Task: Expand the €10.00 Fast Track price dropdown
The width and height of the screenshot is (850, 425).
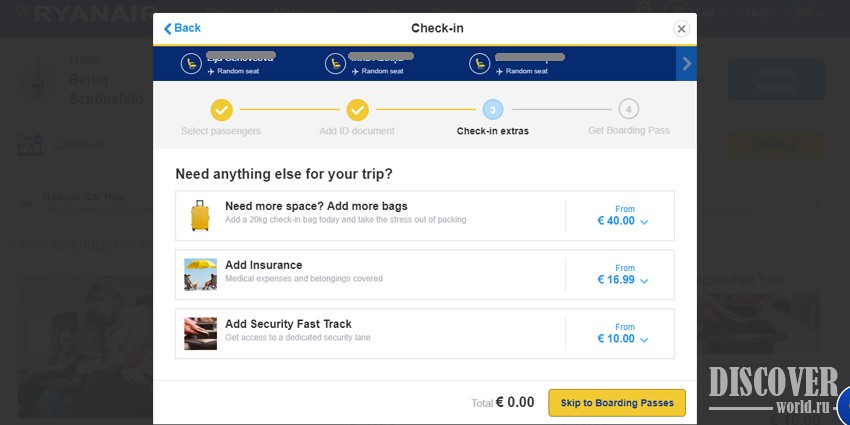Action: click(644, 340)
